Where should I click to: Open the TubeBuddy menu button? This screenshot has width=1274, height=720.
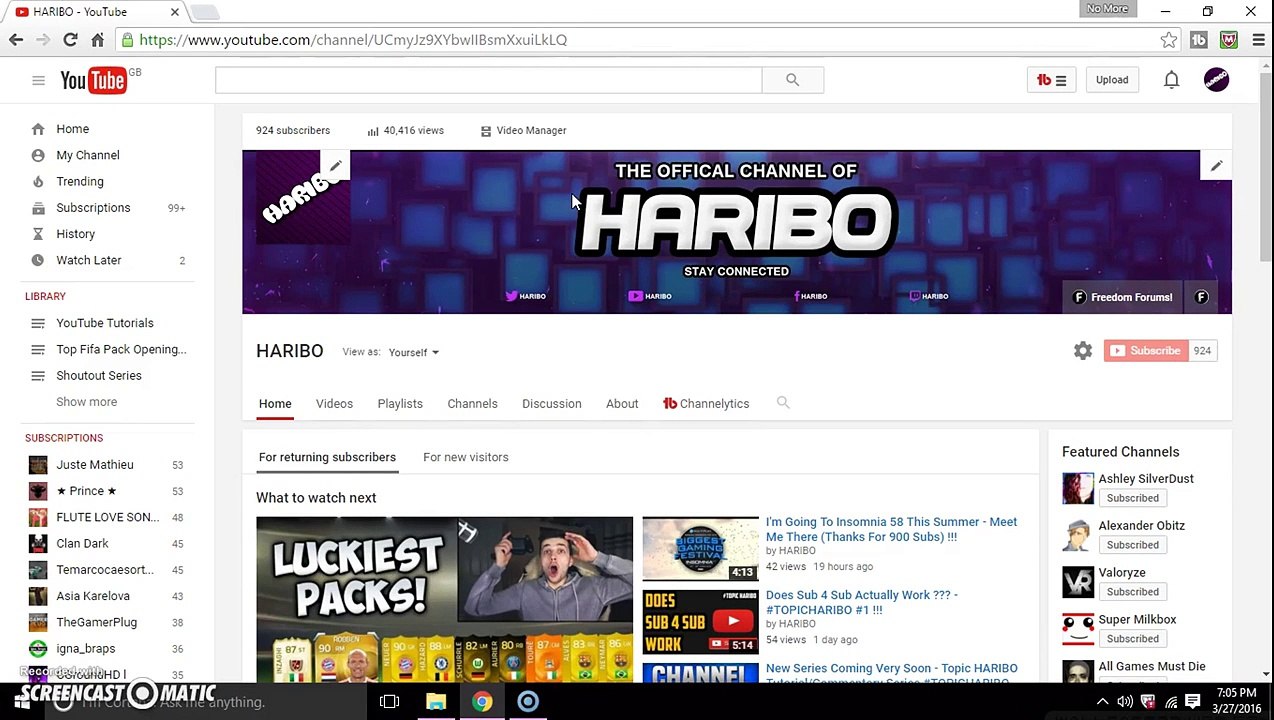coord(1051,80)
